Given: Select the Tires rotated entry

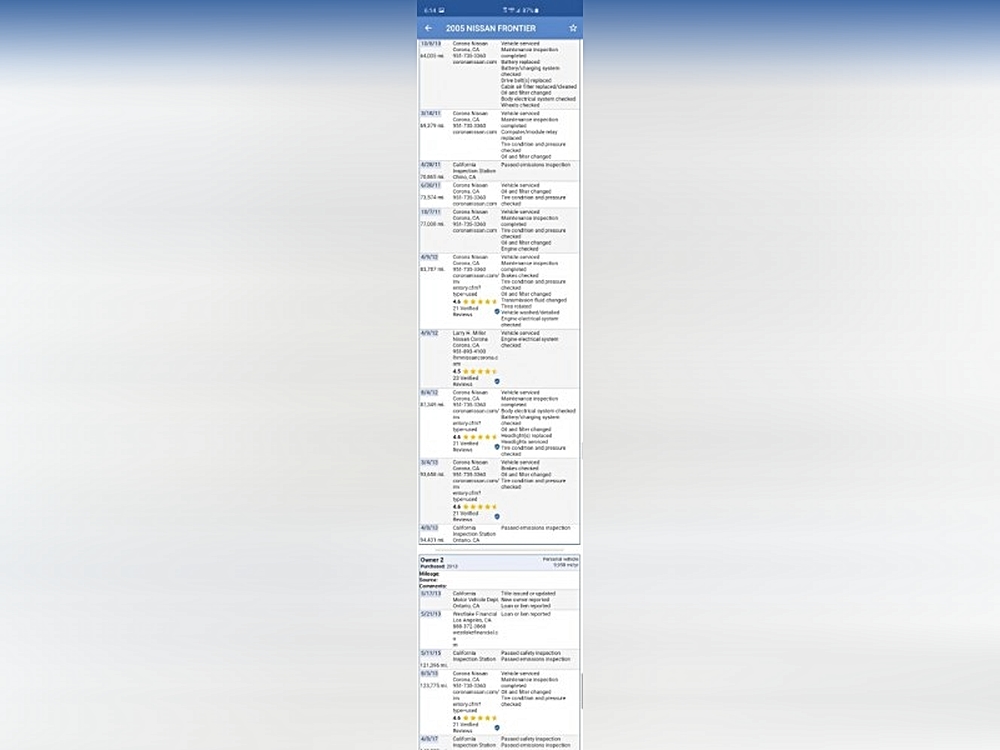Looking at the screenshot, I should [516, 306].
